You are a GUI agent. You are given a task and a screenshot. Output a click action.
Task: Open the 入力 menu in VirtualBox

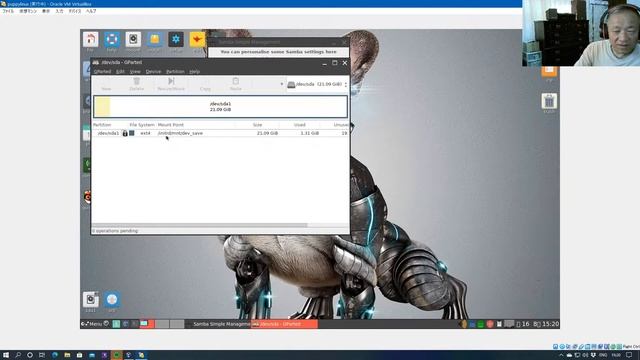coord(59,11)
